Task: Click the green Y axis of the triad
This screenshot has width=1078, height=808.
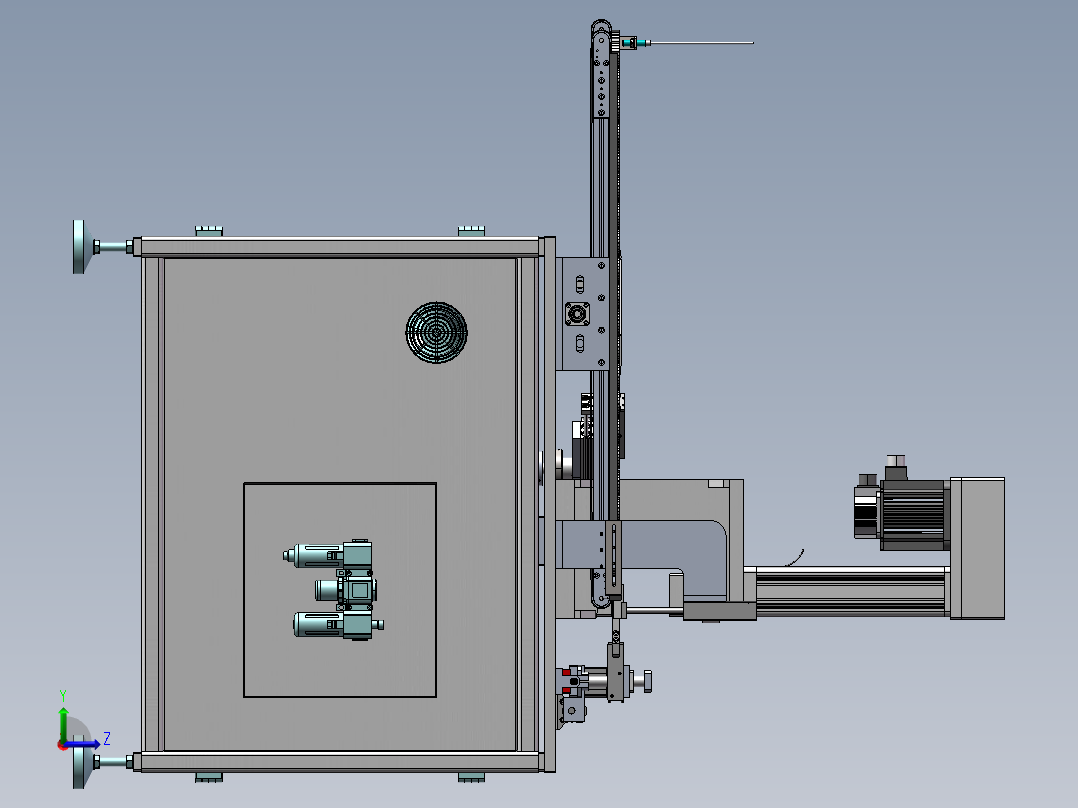Action: pyautogui.click(x=63, y=723)
